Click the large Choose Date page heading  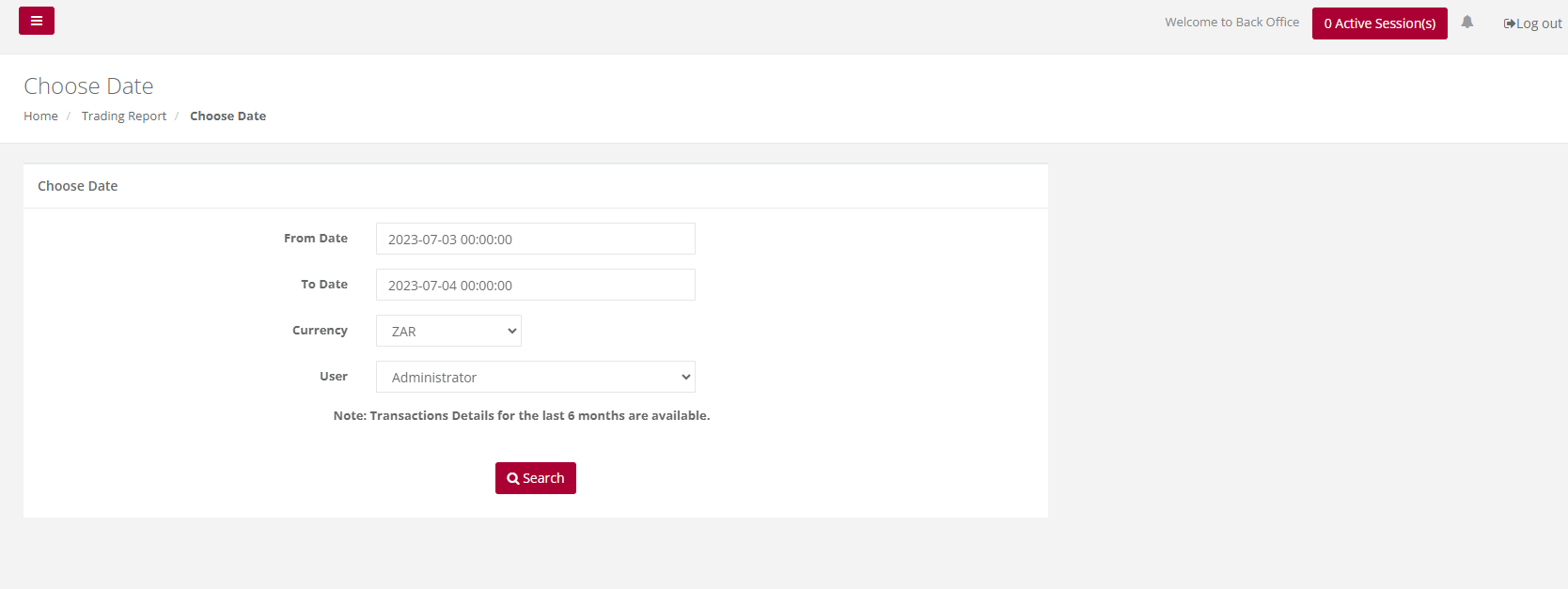(x=88, y=85)
